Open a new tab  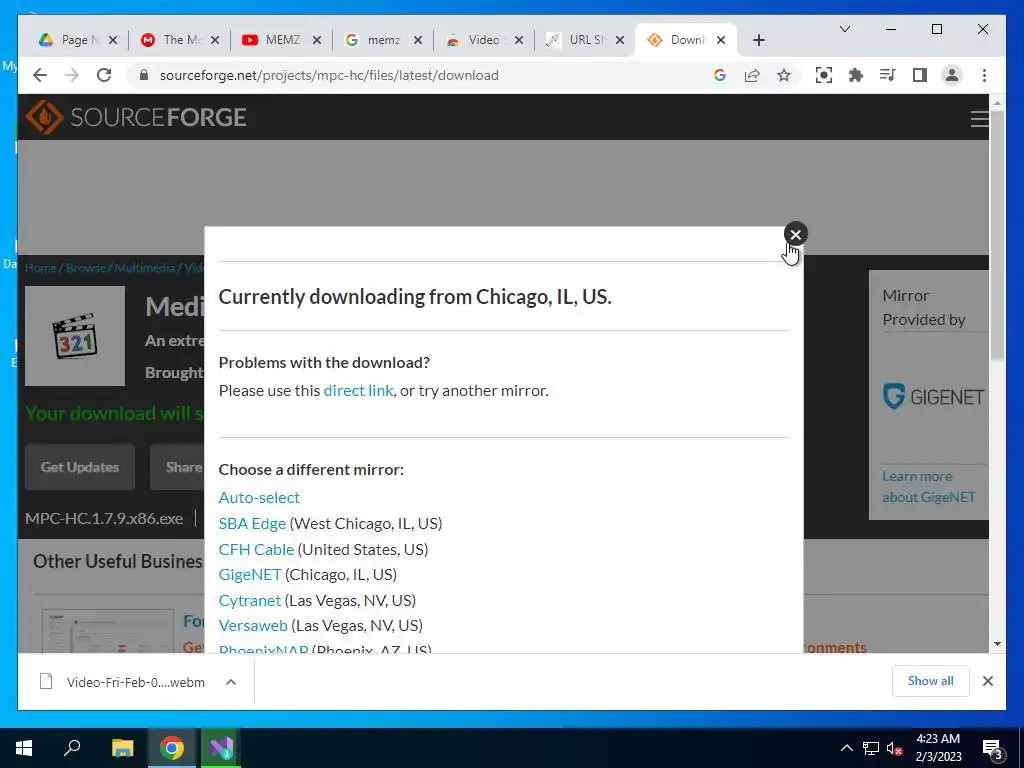point(758,40)
